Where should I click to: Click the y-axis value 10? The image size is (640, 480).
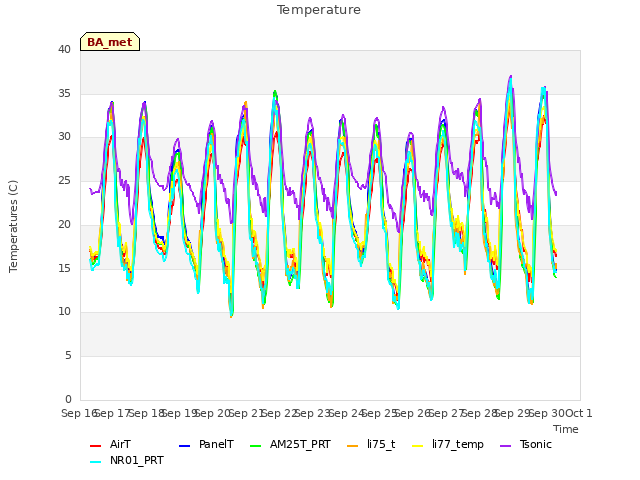click(64, 312)
